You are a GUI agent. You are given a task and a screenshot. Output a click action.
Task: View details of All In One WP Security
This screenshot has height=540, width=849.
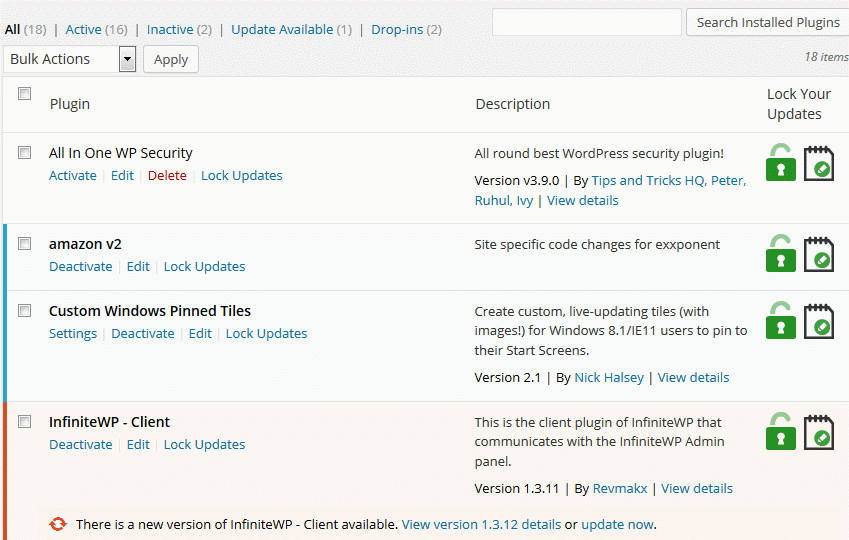point(583,200)
